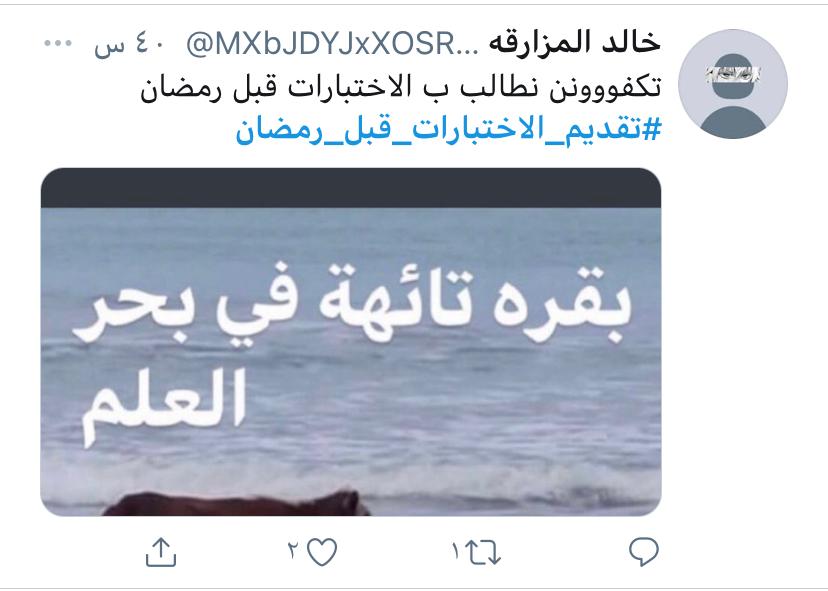Click the retweet count ١

click(456, 551)
